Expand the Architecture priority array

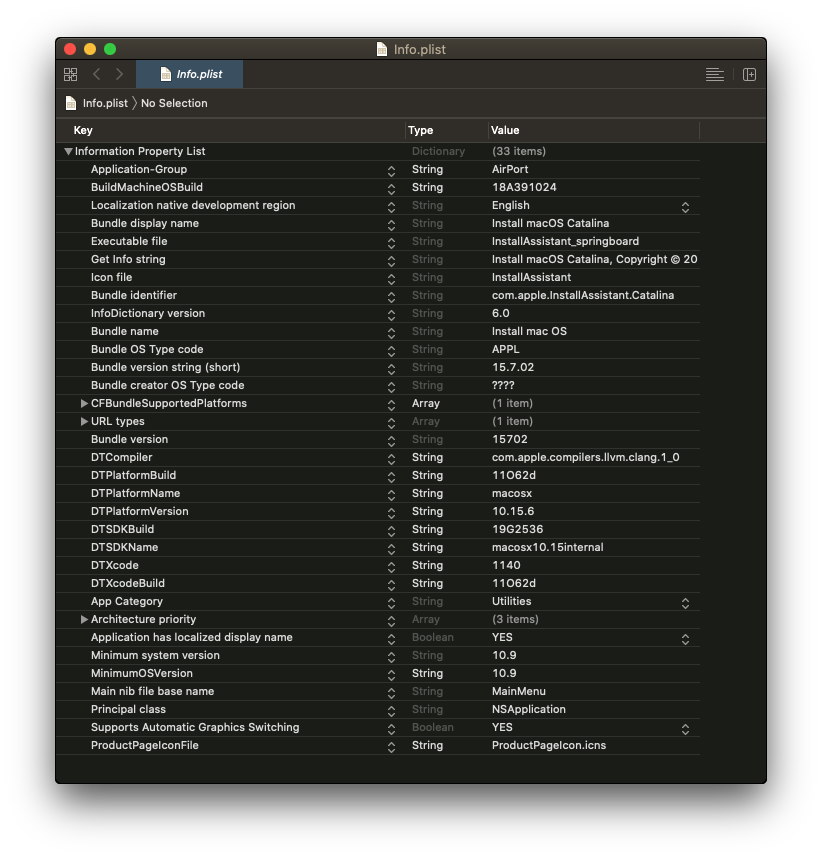(84, 619)
